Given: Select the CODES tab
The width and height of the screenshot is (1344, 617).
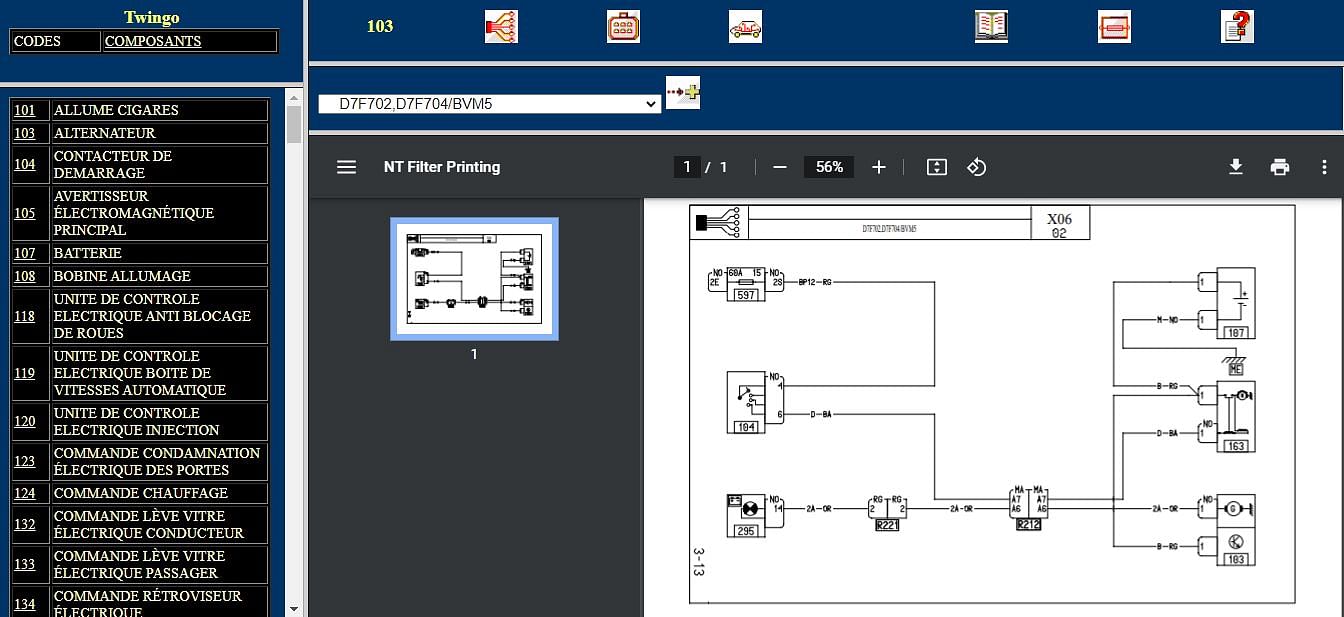Looking at the screenshot, I should 56,41.
